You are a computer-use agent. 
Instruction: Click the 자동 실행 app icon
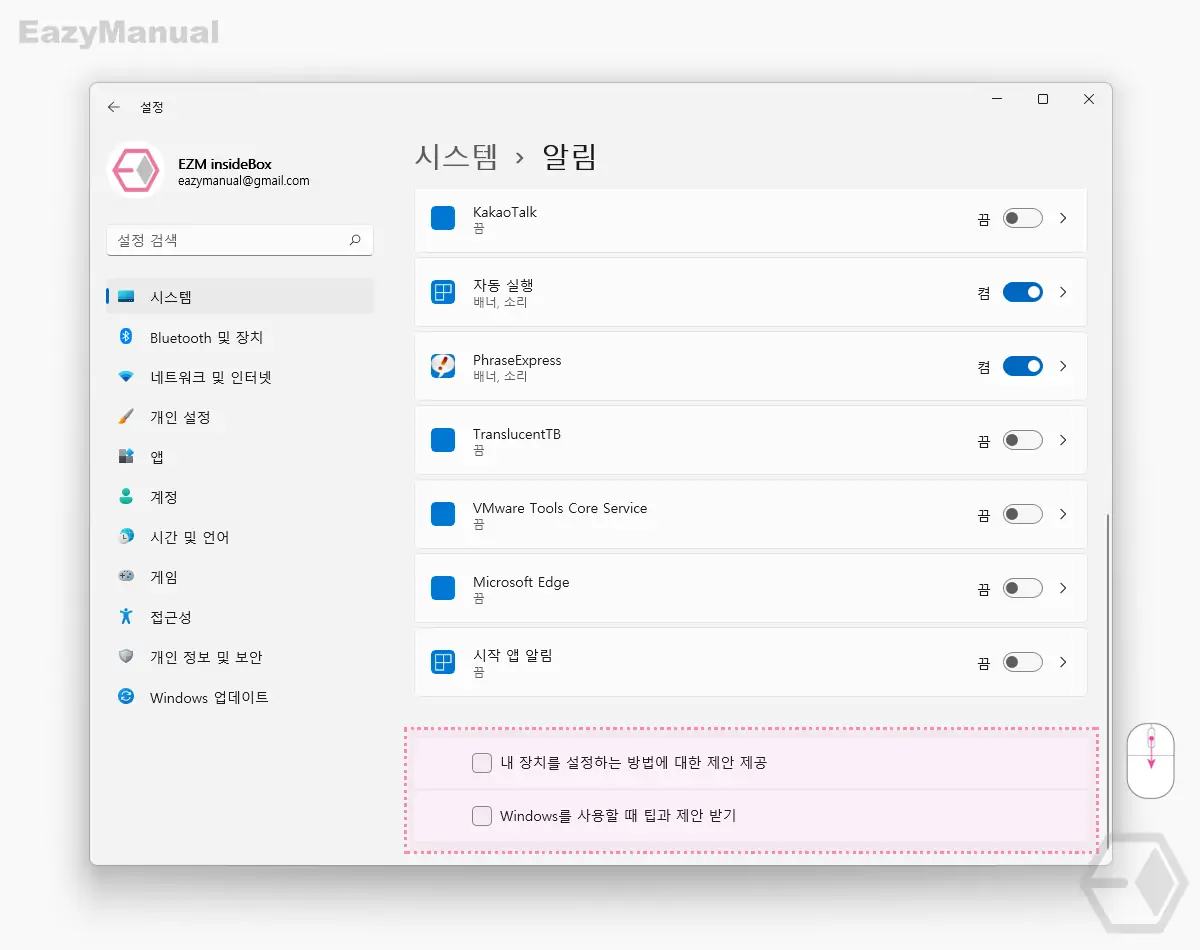443,292
